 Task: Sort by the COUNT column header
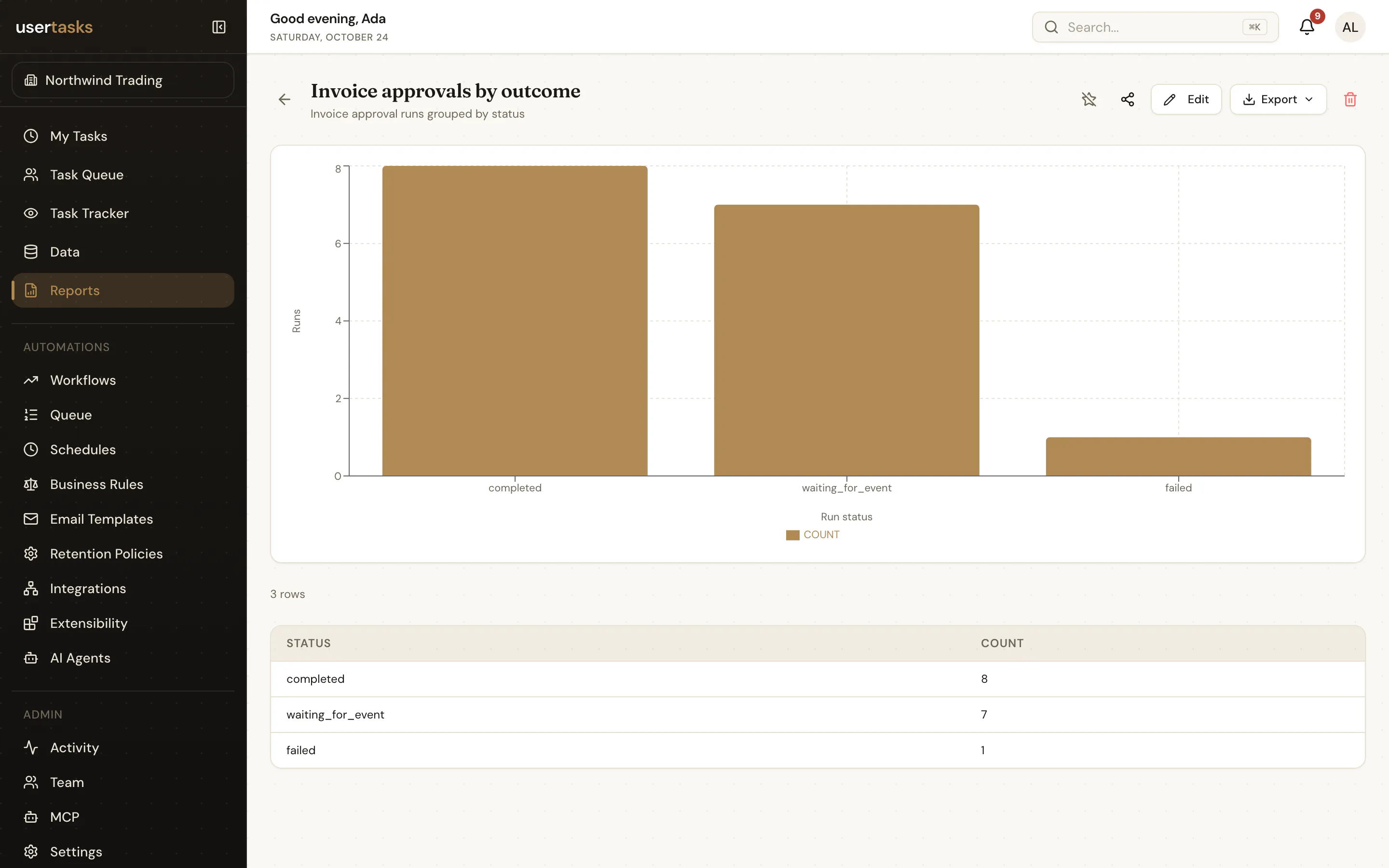[1002, 643]
